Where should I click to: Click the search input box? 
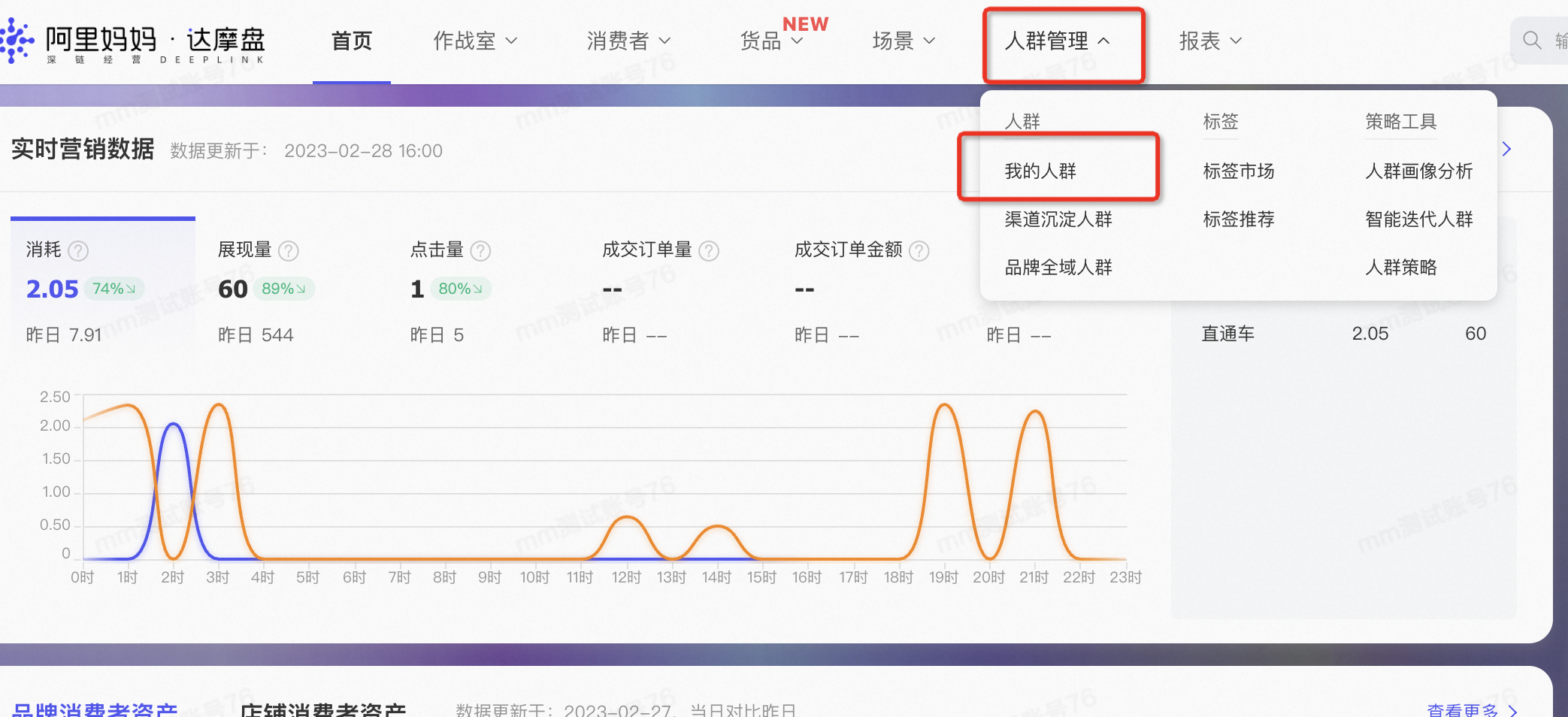click(1539, 40)
